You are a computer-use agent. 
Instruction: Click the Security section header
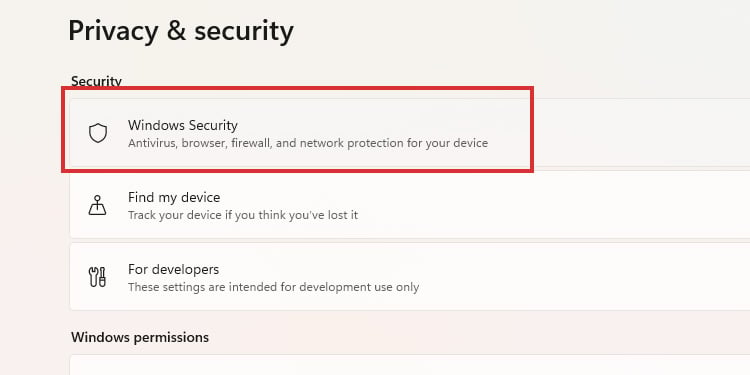tap(96, 81)
